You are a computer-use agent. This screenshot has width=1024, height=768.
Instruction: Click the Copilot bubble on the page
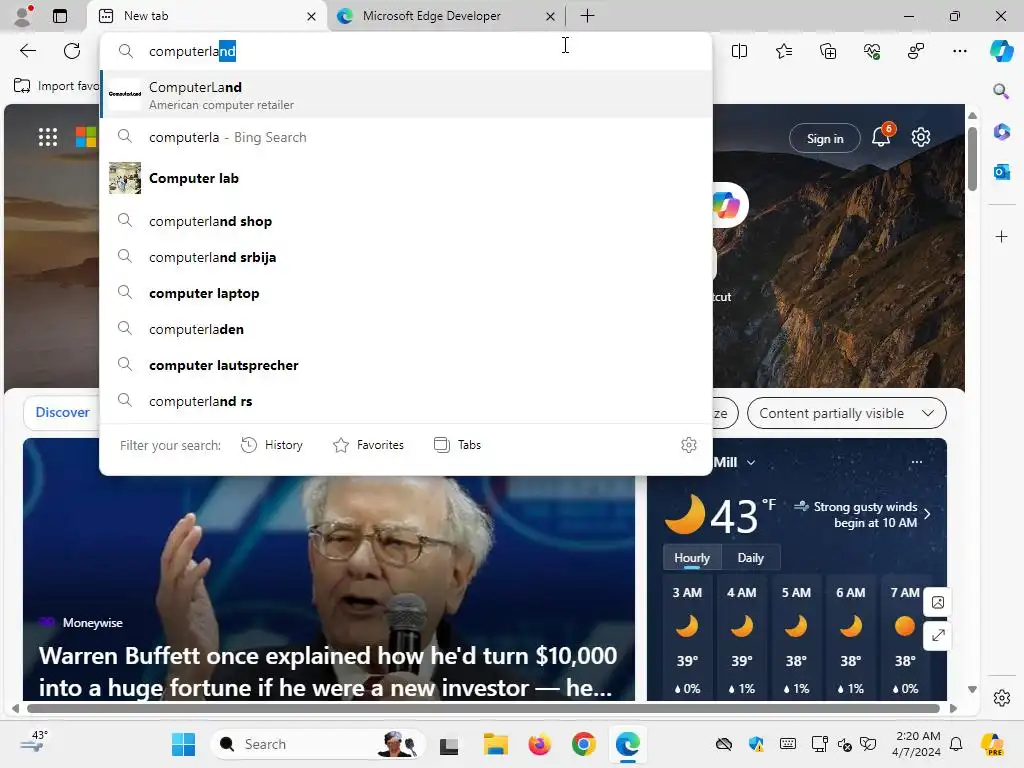727,205
